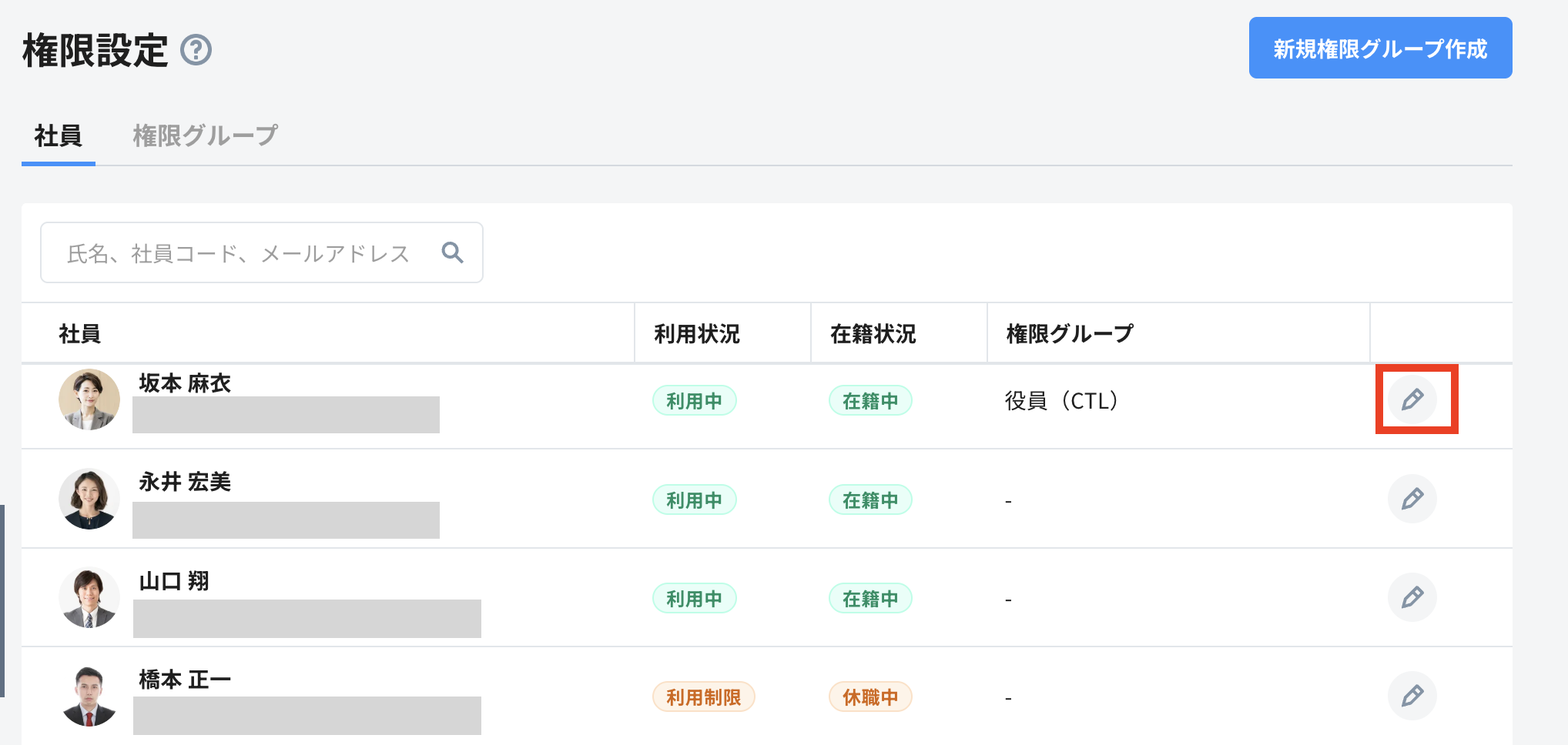Click the 休職中 badge for 橋本 正一
Image resolution: width=1568 pixels, height=745 pixels.
tap(870, 697)
